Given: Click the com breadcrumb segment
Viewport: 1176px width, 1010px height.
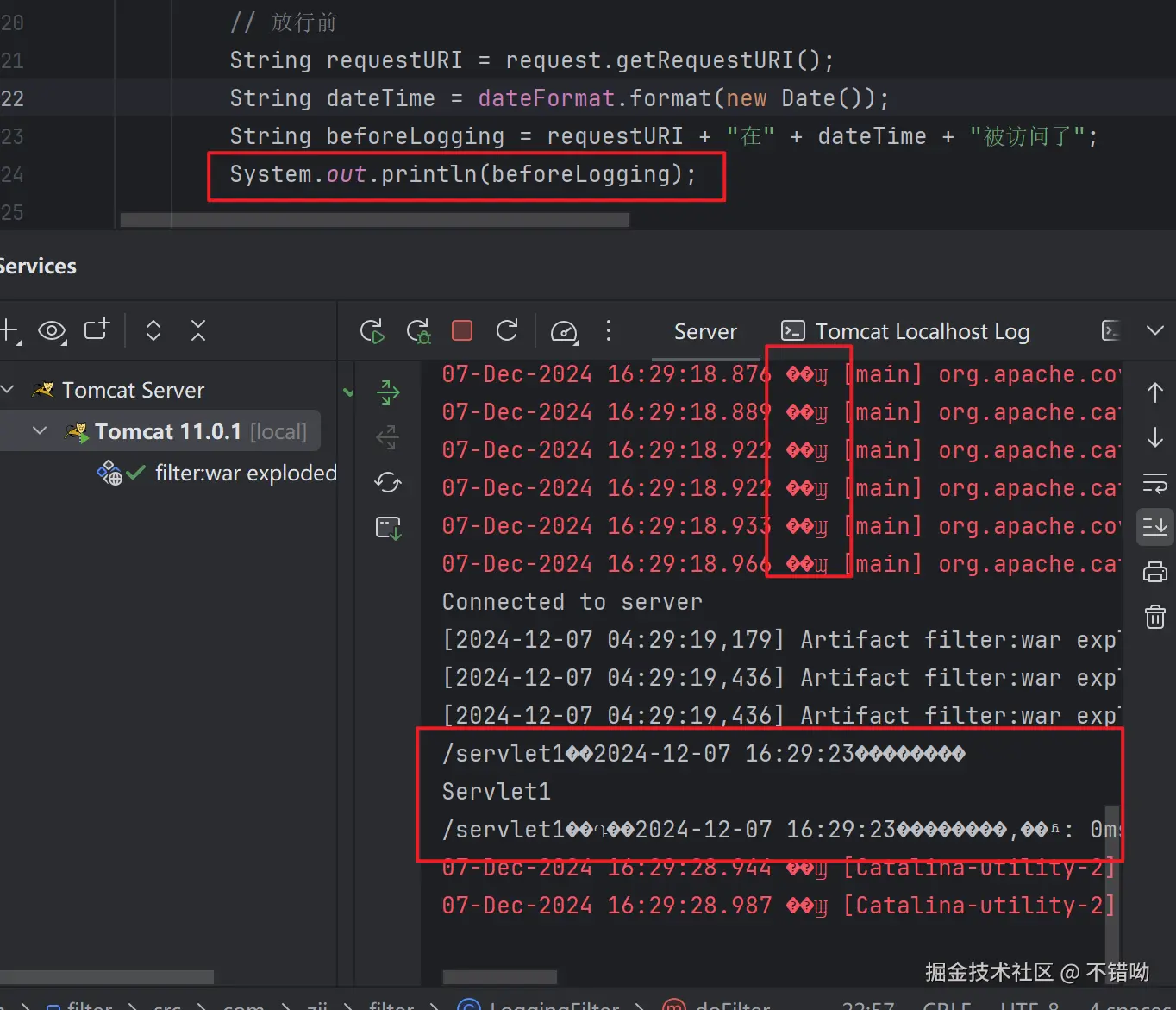Looking at the screenshot, I should tap(243, 1005).
